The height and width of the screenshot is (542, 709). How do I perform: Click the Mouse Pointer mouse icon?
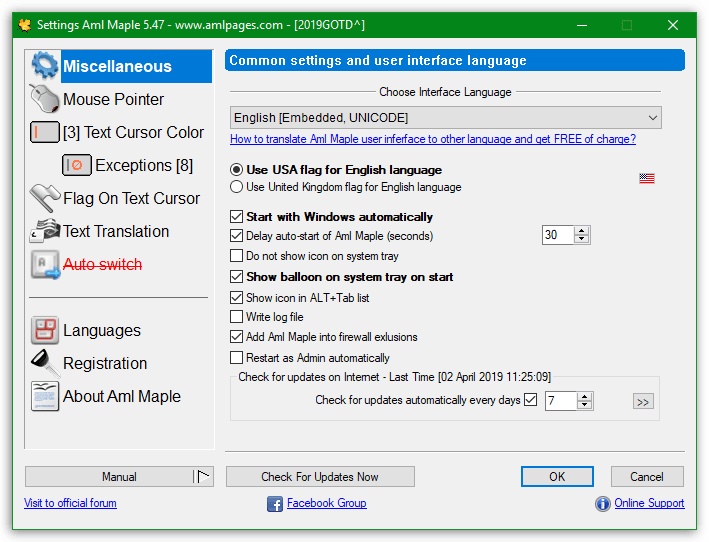pyautogui.click(x=44, y=99)
